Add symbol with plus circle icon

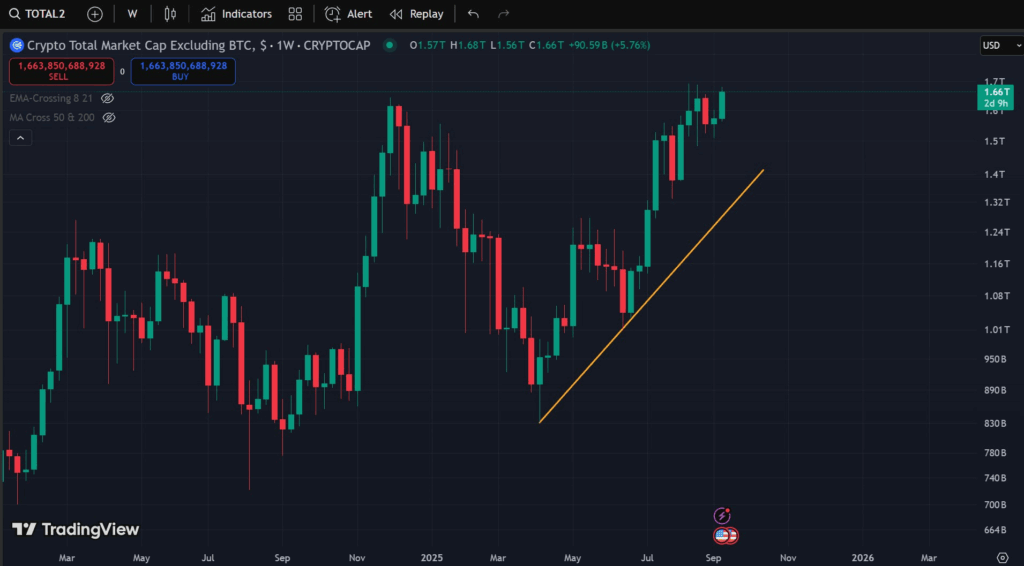(95, 14)
